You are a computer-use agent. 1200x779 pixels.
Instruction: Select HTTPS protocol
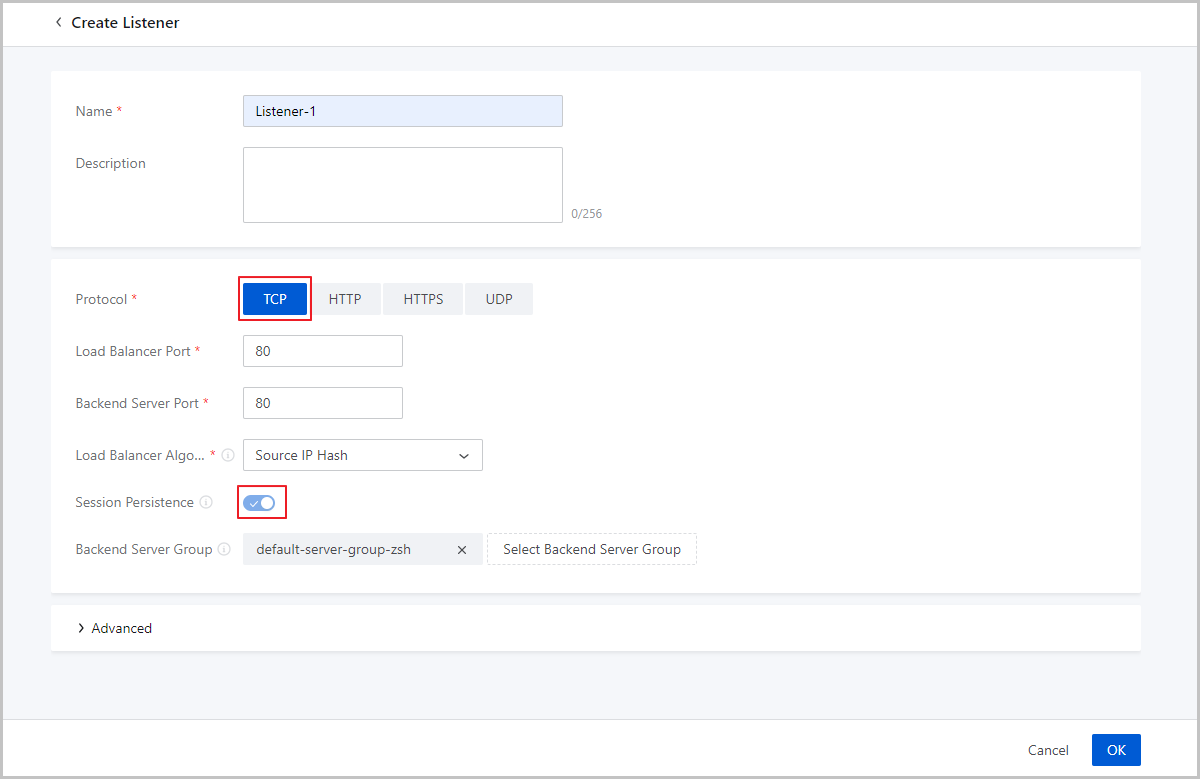coord(423,299)
